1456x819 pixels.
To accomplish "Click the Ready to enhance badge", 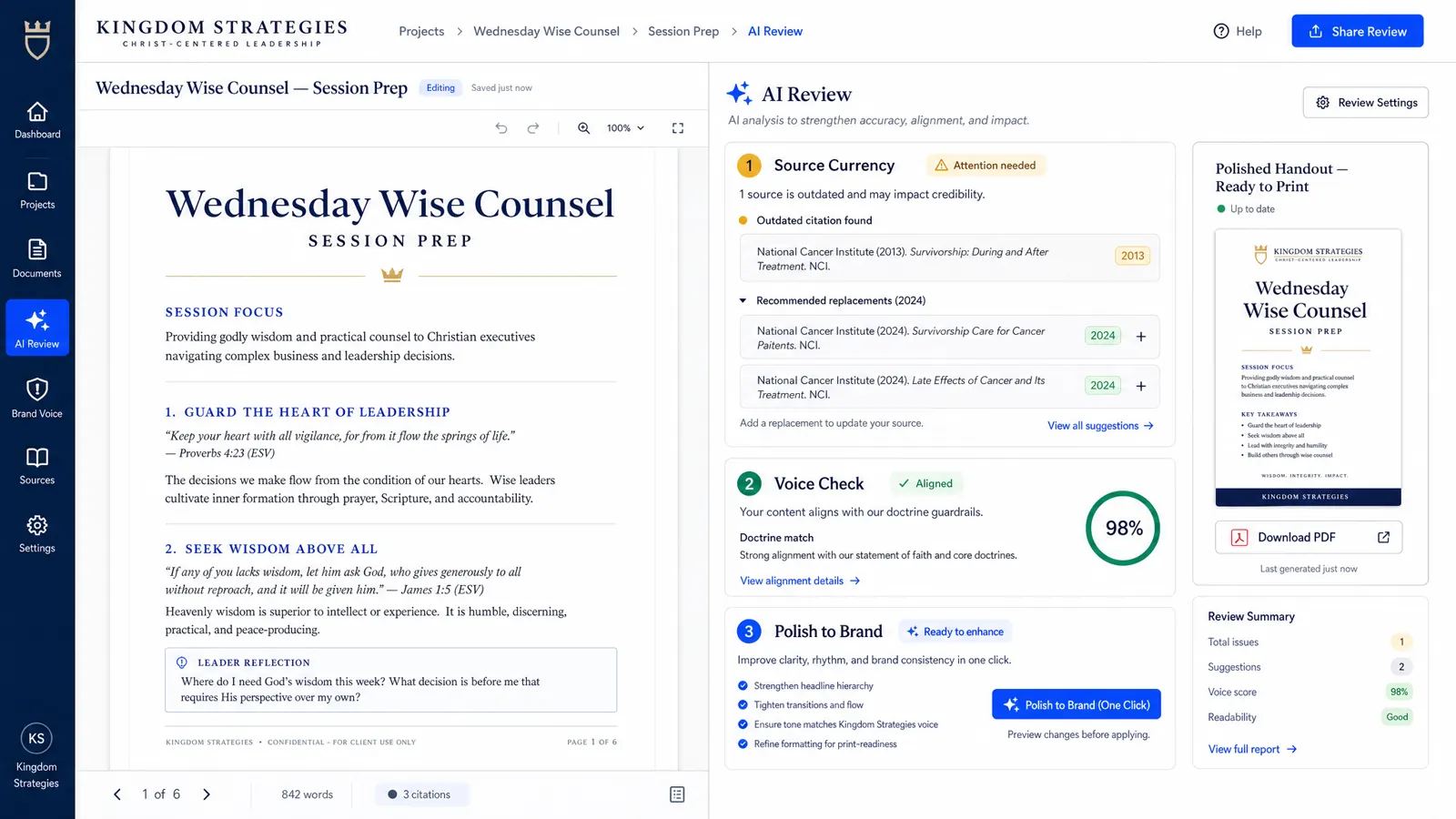I will point(955,632).
